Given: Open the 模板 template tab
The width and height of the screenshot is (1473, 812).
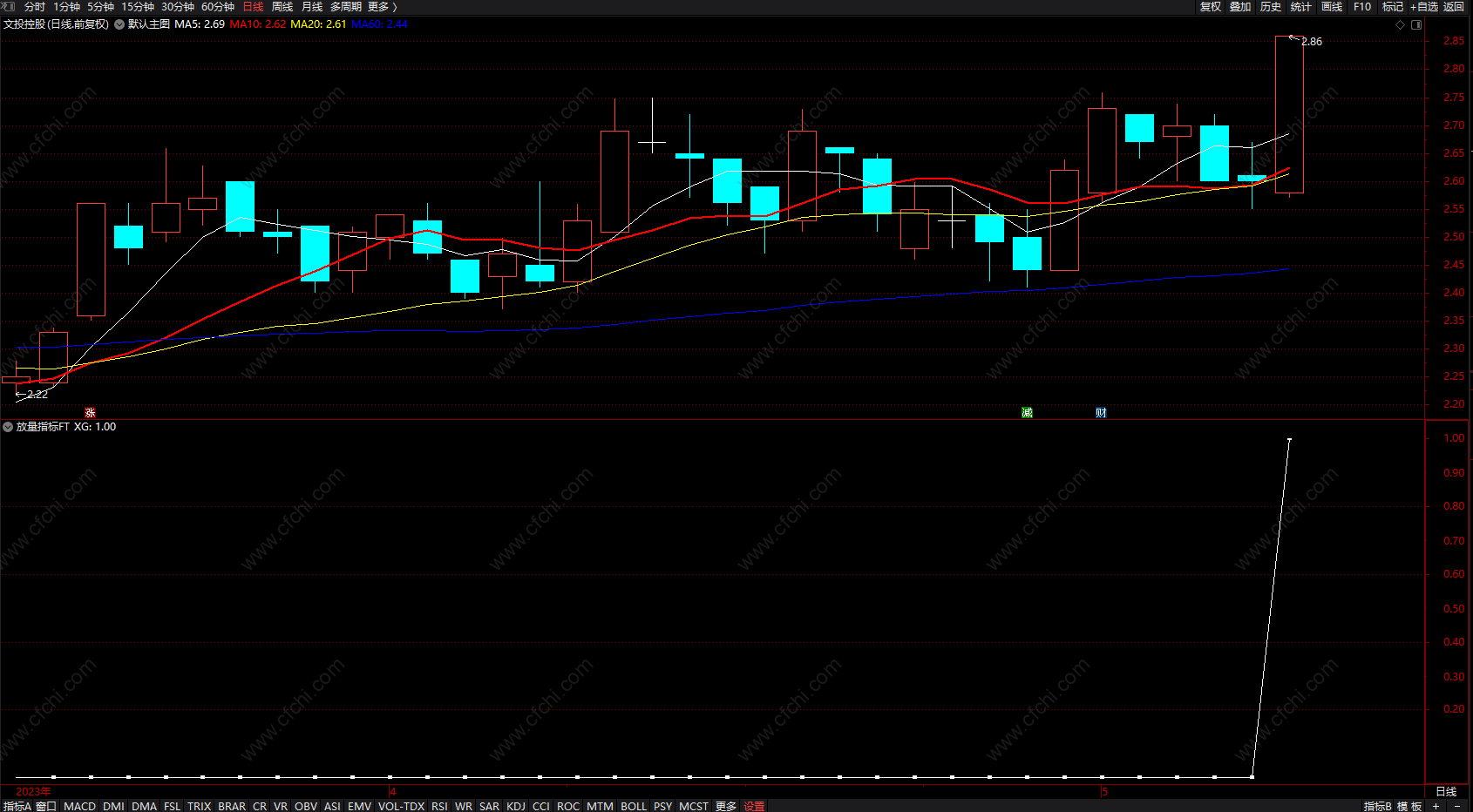Looking at the screenshot, I should click(1410, 806).
